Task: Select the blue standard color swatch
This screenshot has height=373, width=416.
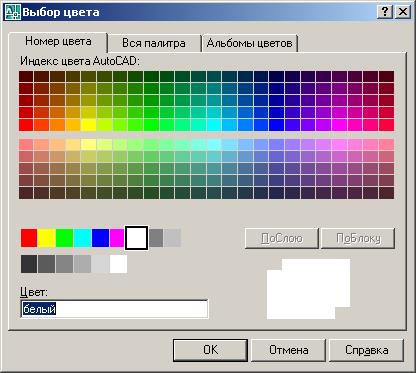Action: click(100, 238)
